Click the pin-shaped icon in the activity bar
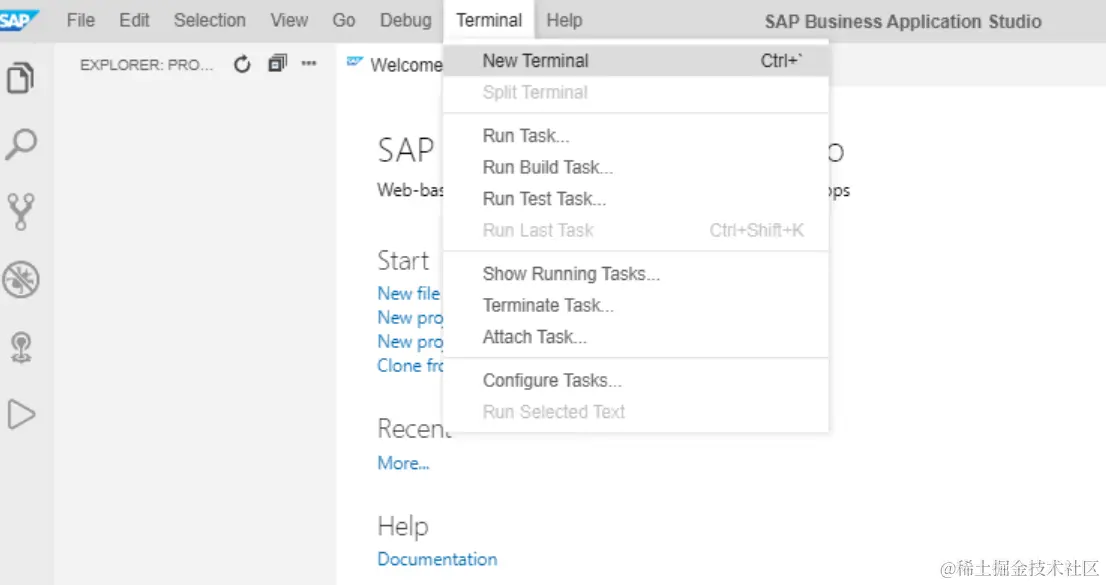Screen dimensions: 1106x585 tap(20, 347)
